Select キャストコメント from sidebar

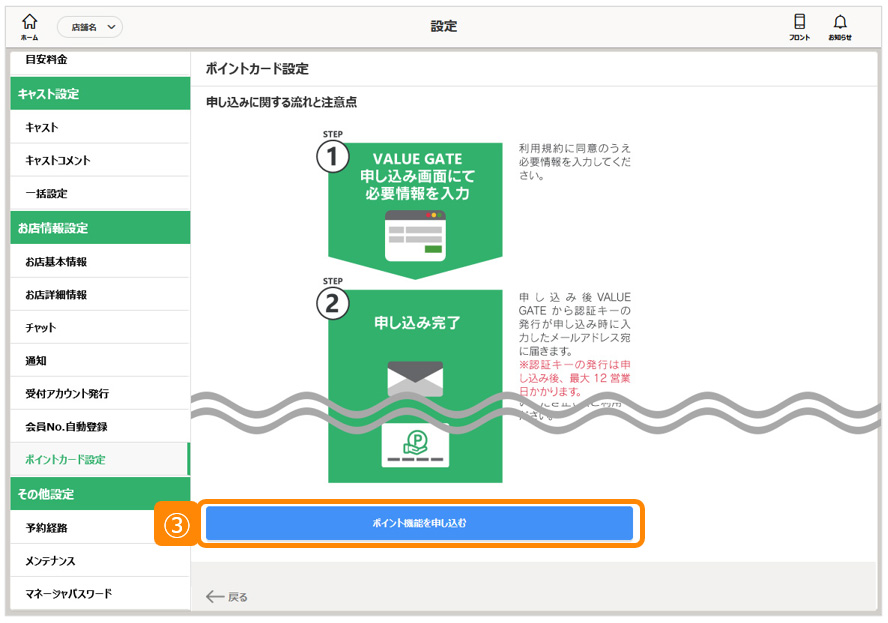pyautogui.click(x=57, y=161)
